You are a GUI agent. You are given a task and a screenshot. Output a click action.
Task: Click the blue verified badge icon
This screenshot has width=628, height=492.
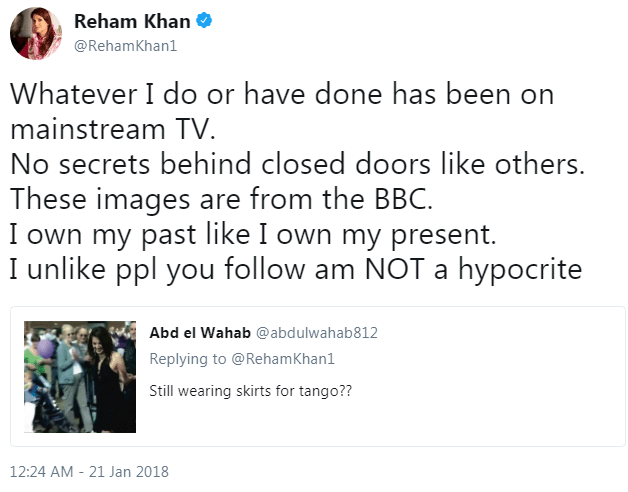point(204,21)
